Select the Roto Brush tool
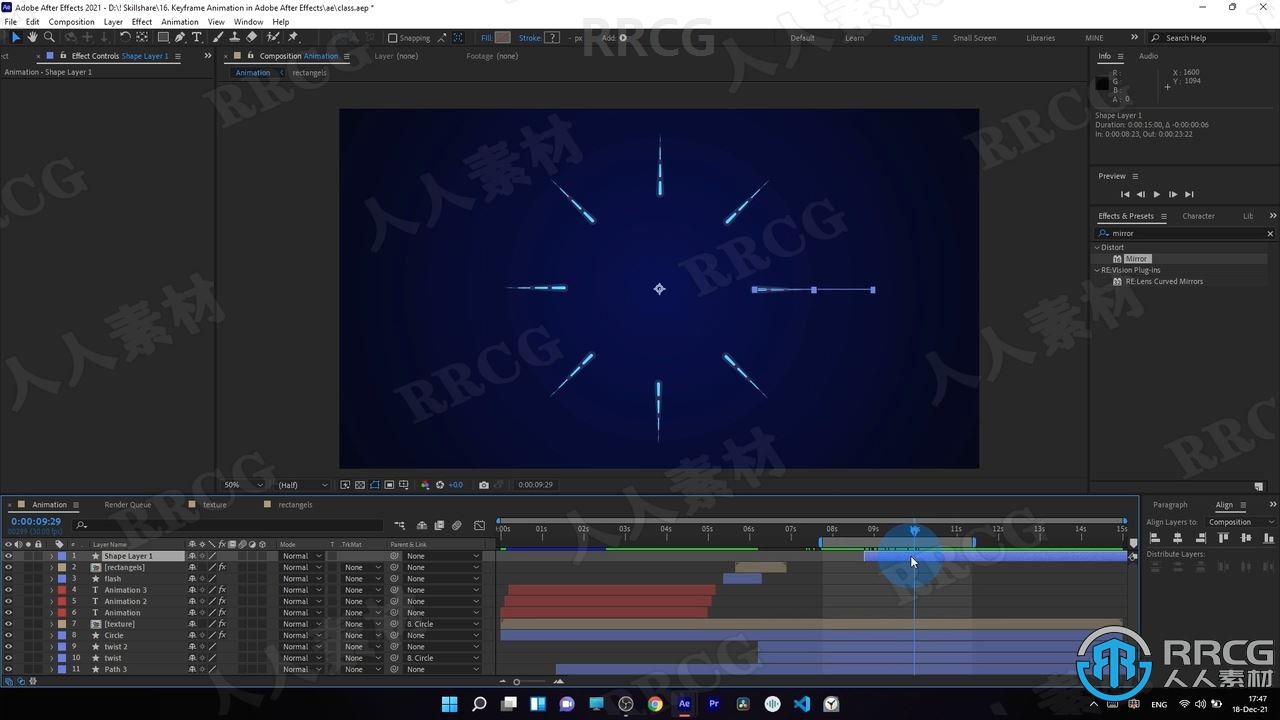The height and width of the screenshot is (720, 1280). (272, 37)
